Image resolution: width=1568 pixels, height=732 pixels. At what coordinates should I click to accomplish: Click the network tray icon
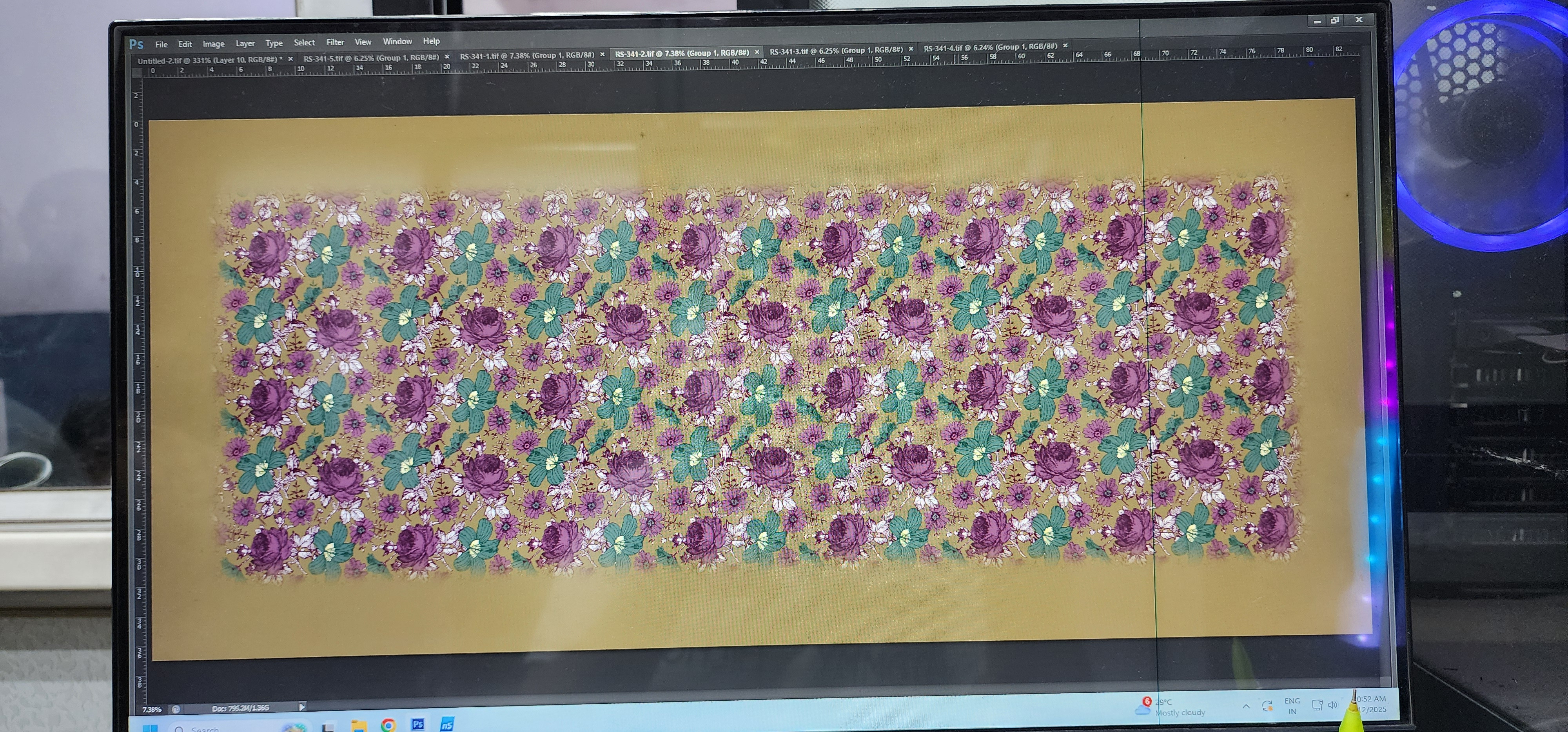coord(1317,705)
